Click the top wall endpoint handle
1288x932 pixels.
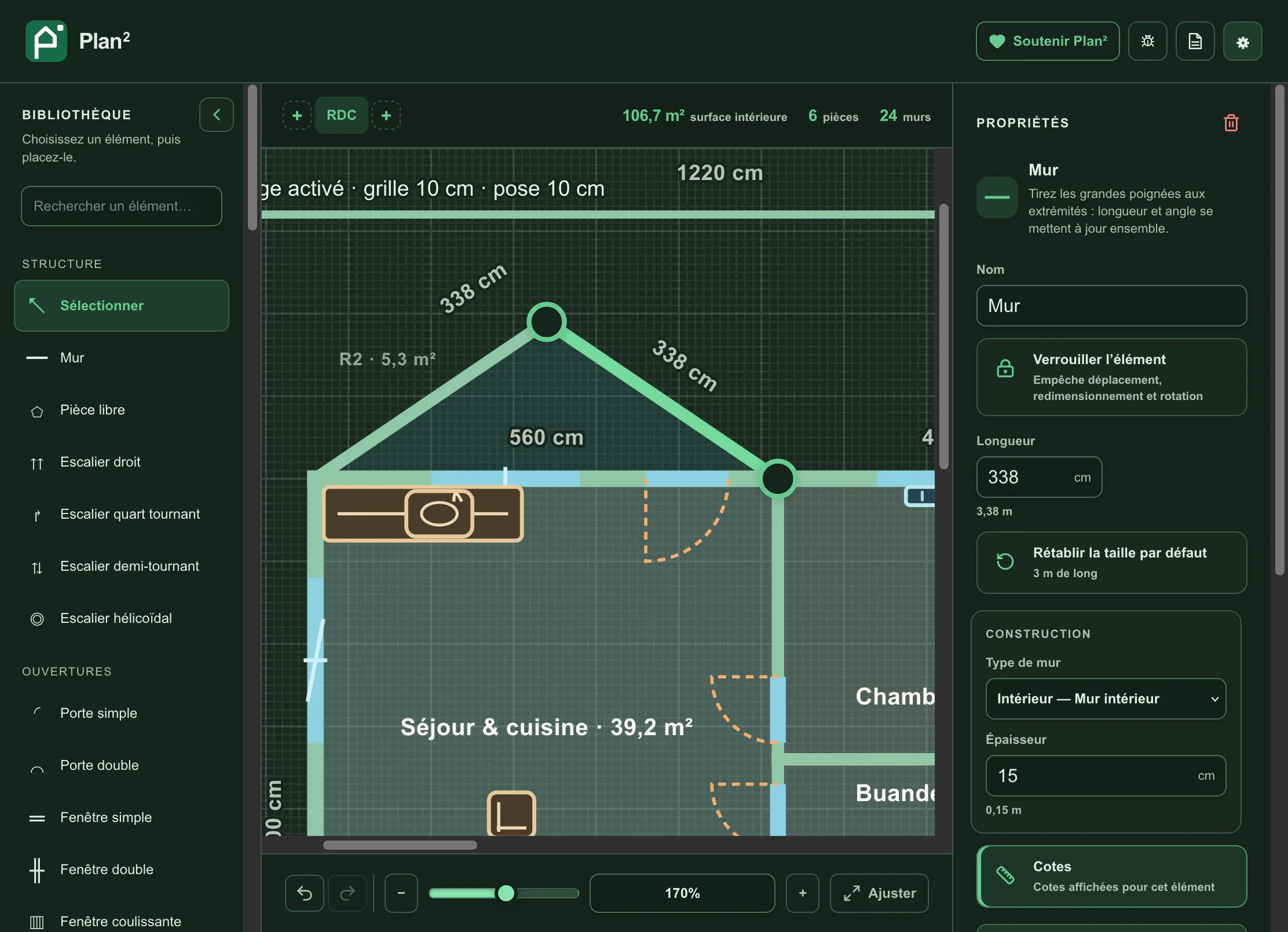pyautogui.click(x=546, y=321)
